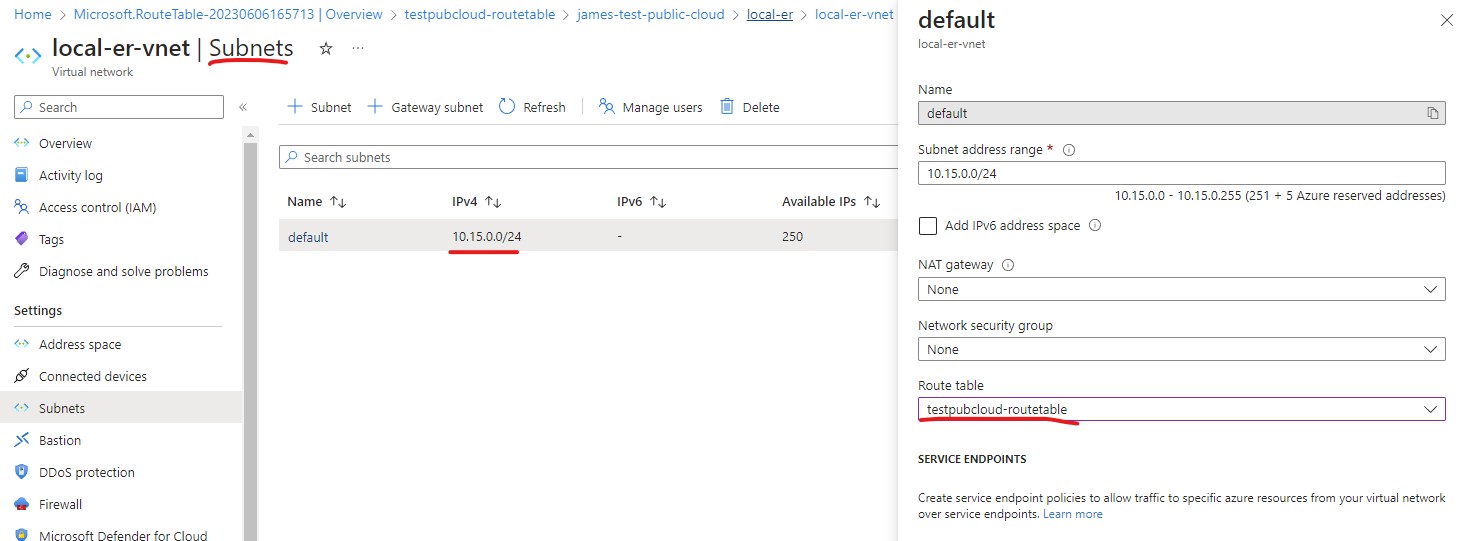Image resolution: width=1465 pixels, height=541 pixels.
Task: Open the more options ellipsis in header
Action: 358,49
